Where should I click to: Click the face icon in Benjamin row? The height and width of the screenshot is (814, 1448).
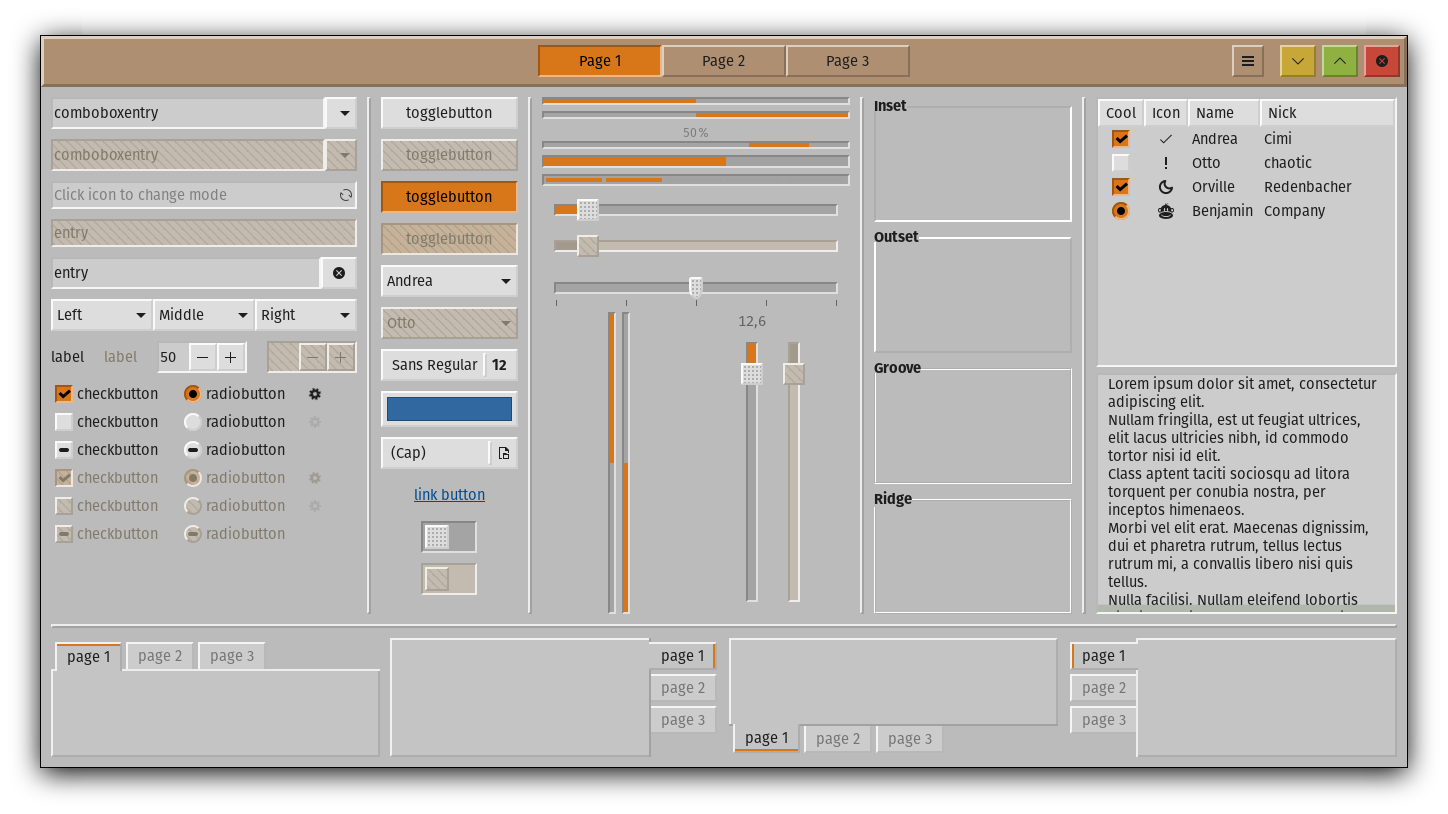(x=1165, y=211)
